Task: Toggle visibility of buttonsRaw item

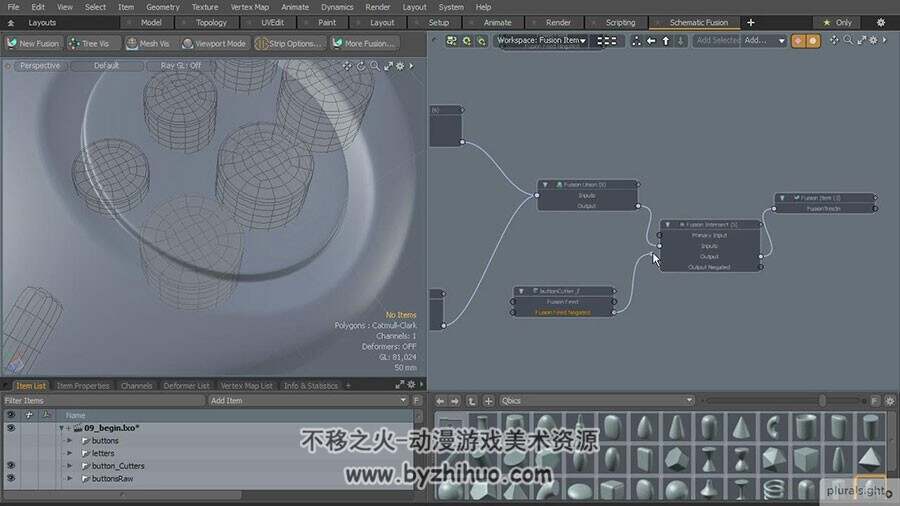Action: coord(10,478)
